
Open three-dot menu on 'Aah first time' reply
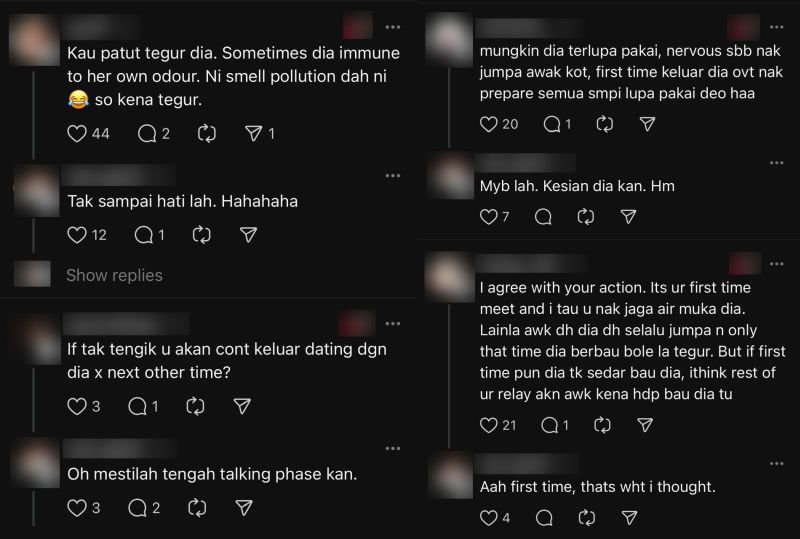(x=777, y=463)
